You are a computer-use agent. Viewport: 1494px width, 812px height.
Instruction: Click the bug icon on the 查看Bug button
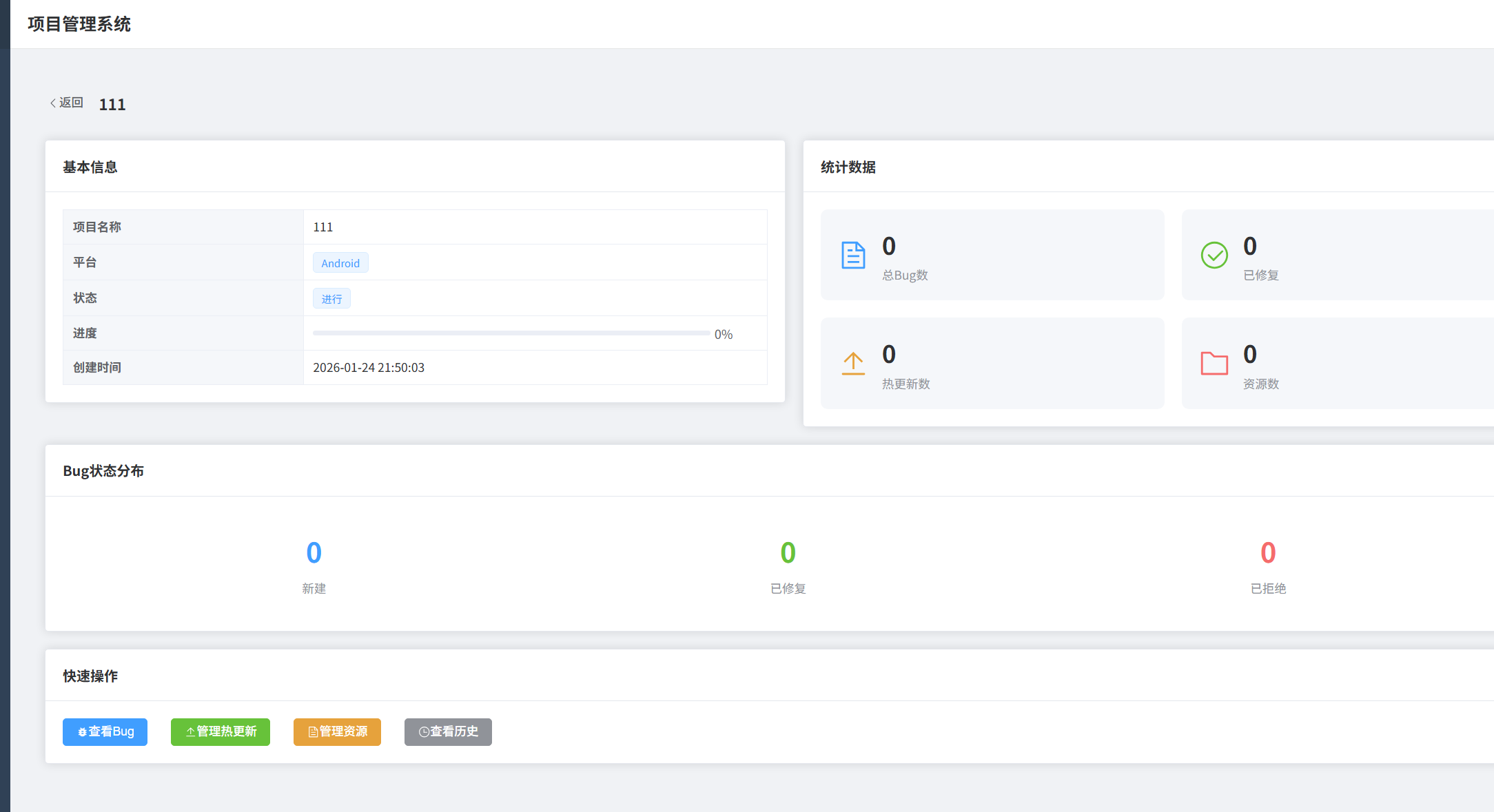[x=82, y=732]
